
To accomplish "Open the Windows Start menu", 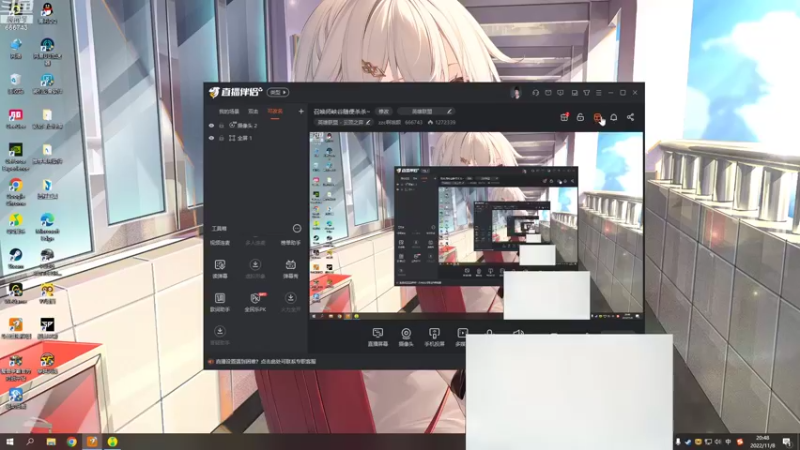I will click(x=9, y=441).
